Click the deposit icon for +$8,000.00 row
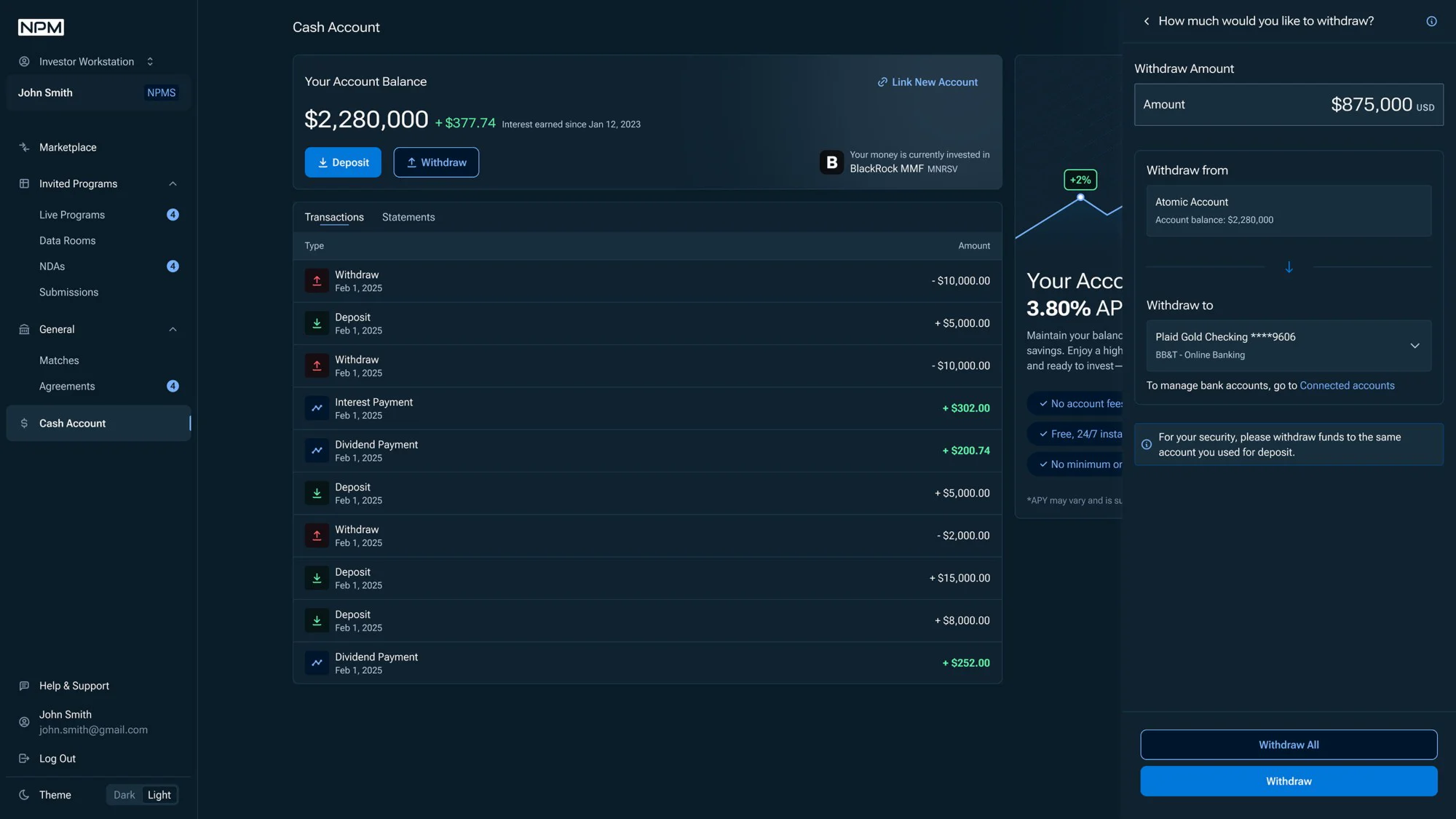This screenshot has height=819, width=1456. pos(317,620)
